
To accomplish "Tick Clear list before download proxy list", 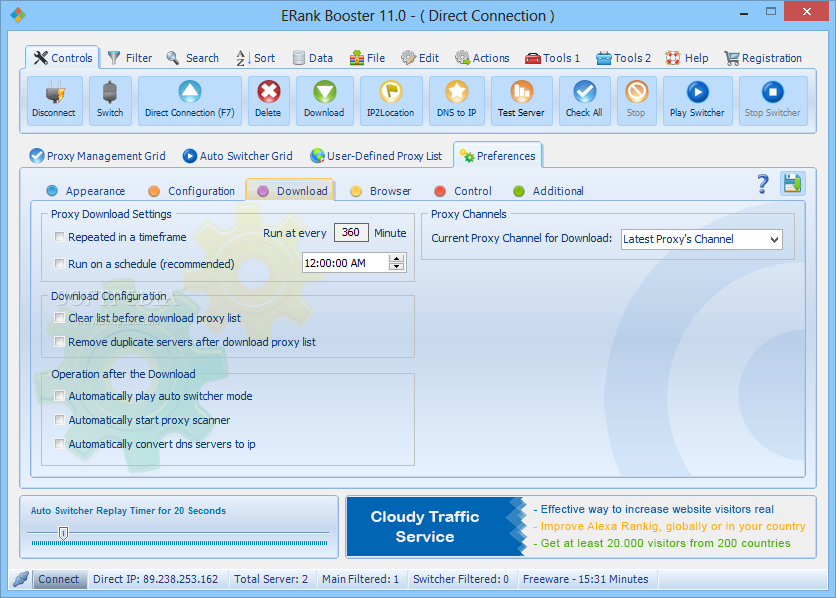I will (59, 318).
